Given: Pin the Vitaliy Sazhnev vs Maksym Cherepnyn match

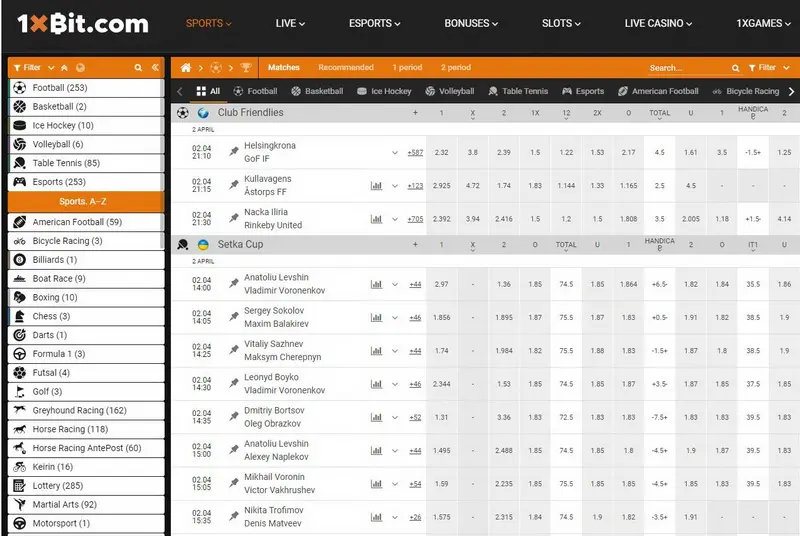Looking at the screenshot, I should coord(234,350).
